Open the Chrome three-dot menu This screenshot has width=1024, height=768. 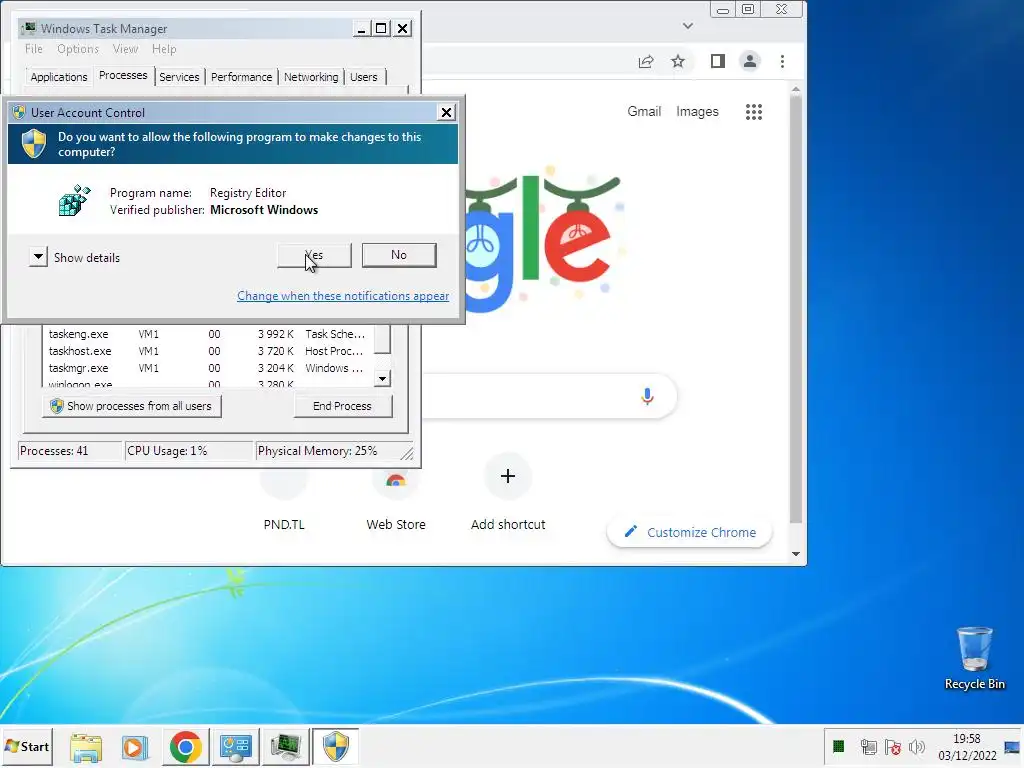(x=782, y=61)
